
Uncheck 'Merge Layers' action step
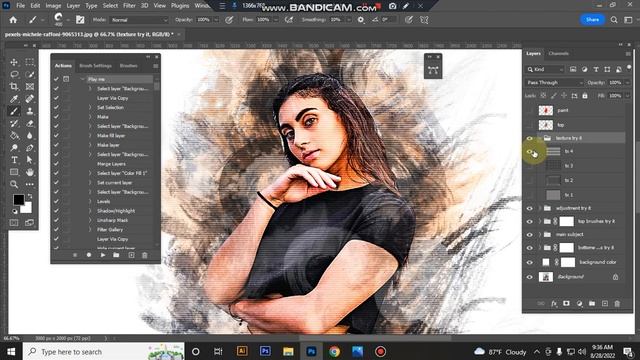tap(56, 164)
